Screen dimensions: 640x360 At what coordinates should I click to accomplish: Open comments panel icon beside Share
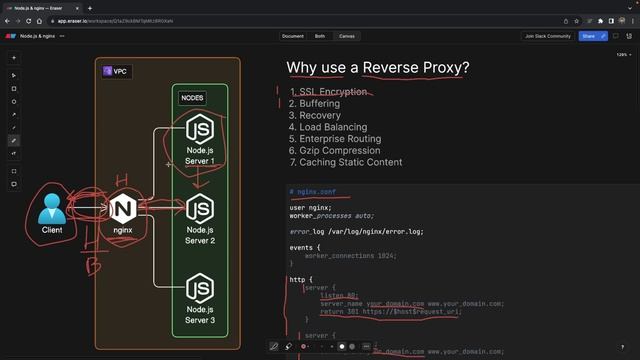tap(616, 36)
